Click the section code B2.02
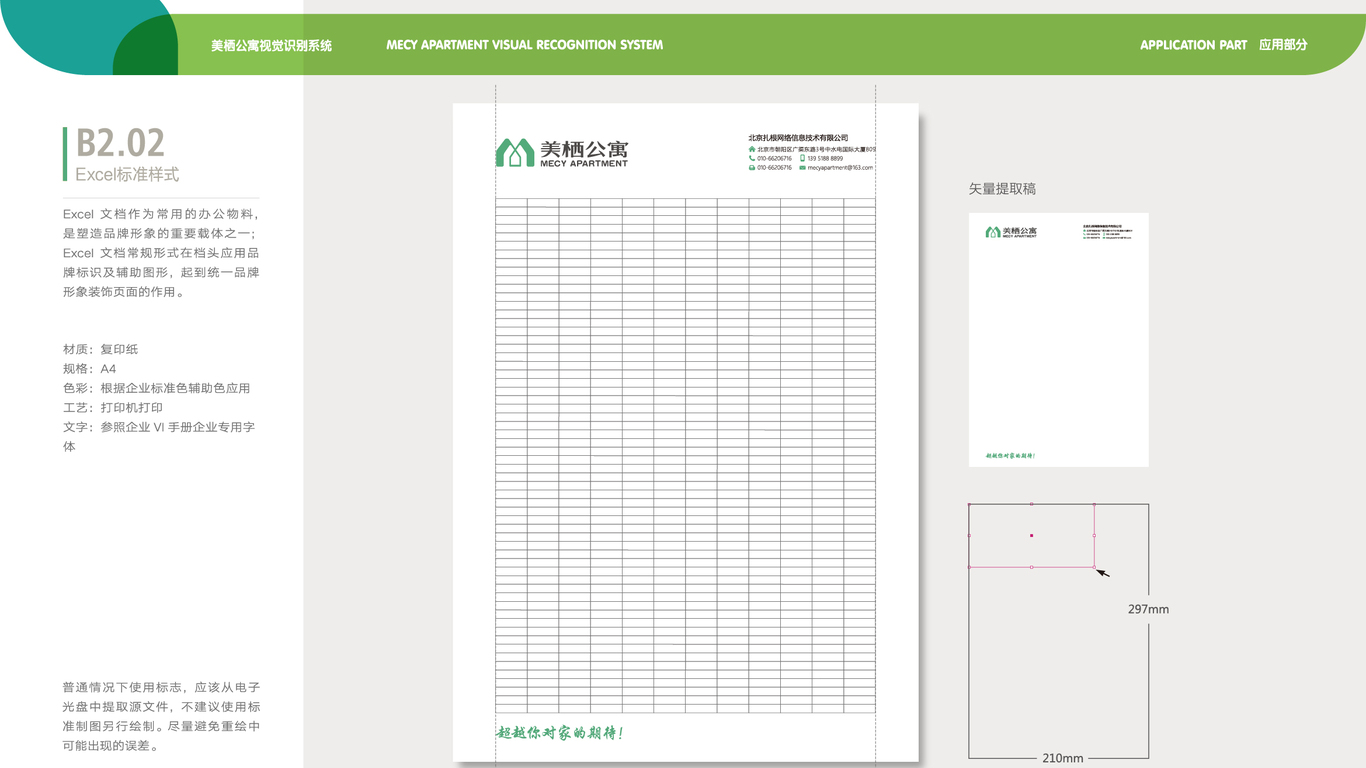Image resolution: width=1366 pixels, height=768 pixels. [x=120, y=143]
